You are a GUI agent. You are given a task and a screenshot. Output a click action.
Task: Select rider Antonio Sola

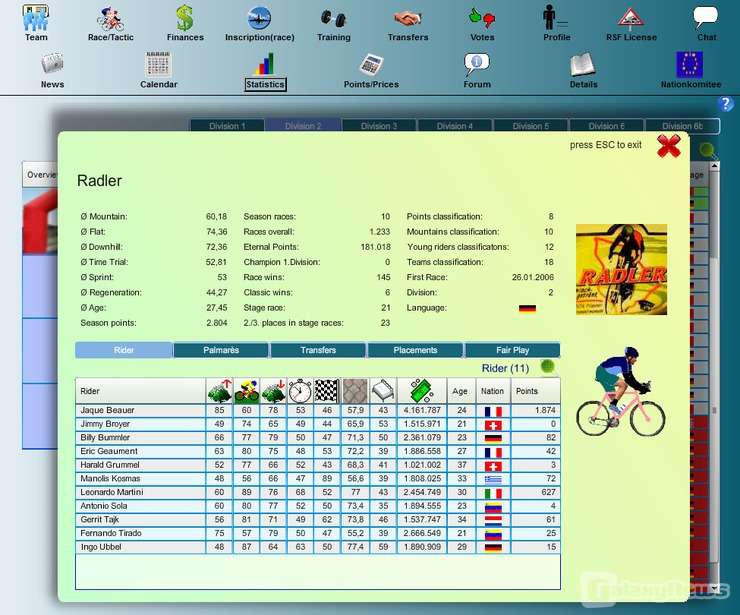coord(318,506)
